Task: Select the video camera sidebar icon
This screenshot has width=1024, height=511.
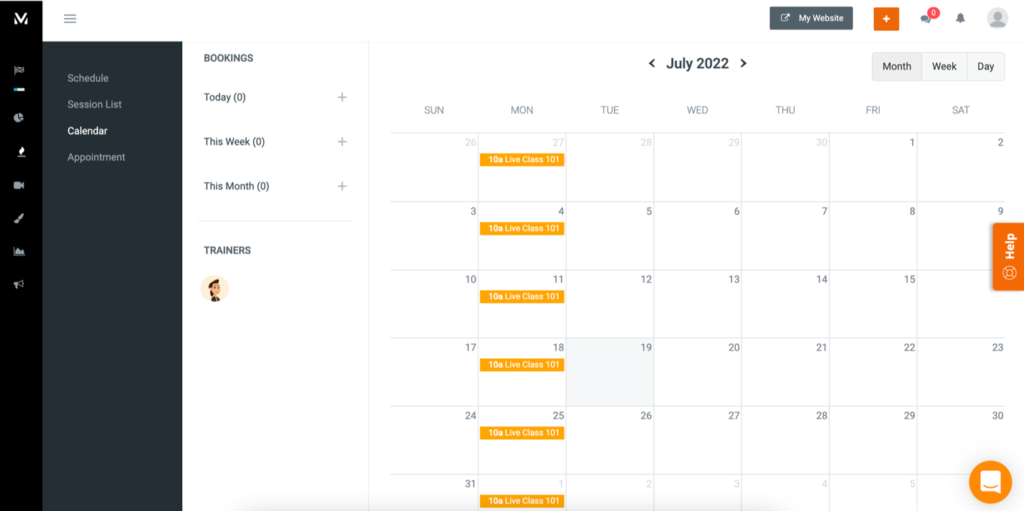Action: [19, 185]
